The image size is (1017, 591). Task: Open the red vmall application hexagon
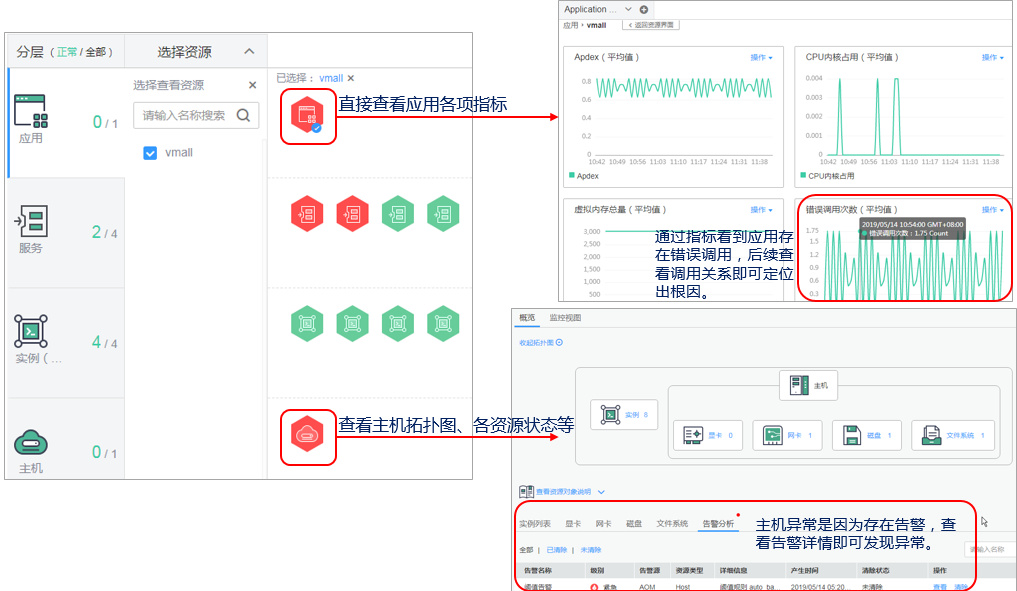pos(307,115)
